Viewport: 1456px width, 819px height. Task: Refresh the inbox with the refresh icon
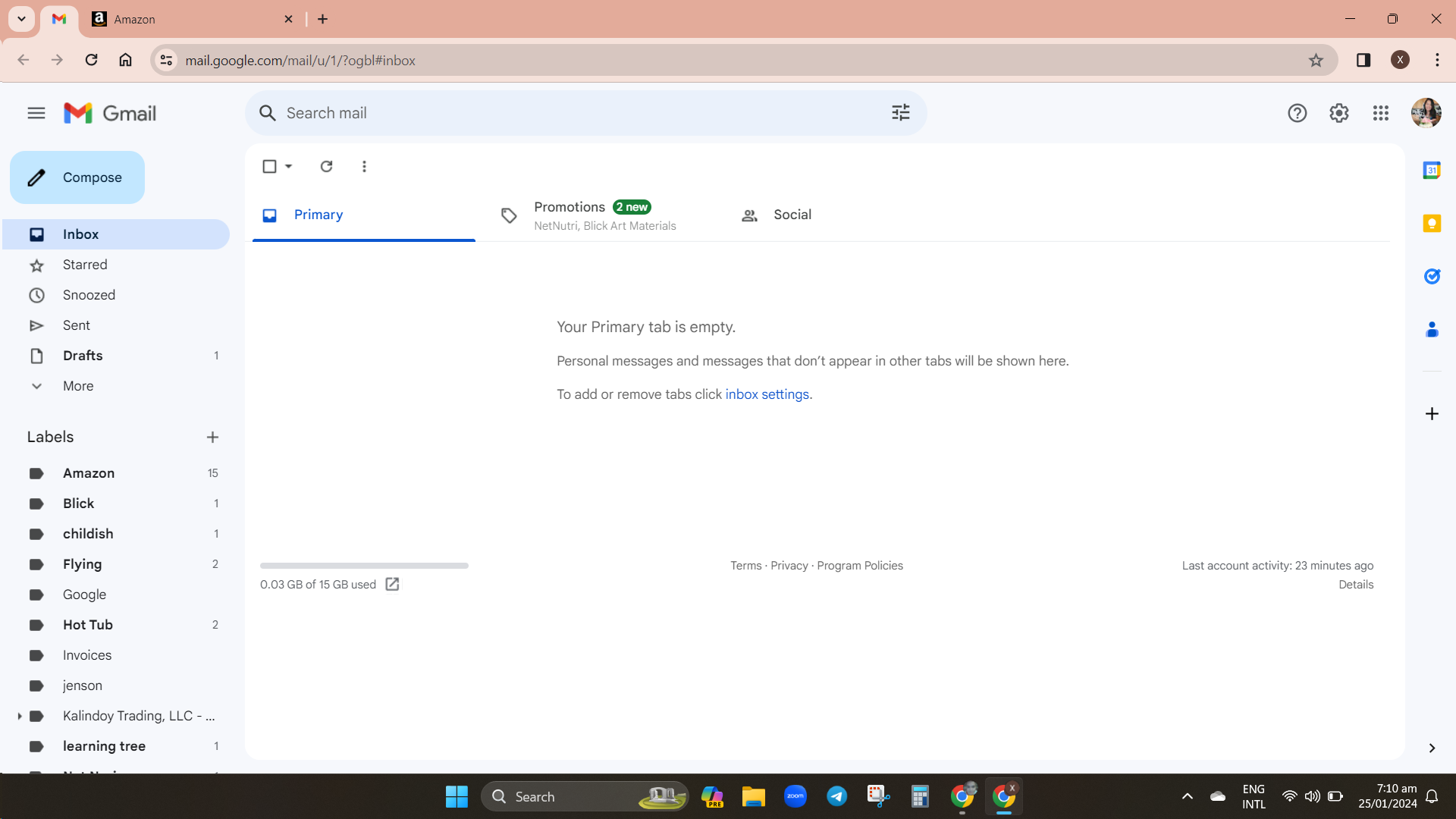[x=326, y=166]
